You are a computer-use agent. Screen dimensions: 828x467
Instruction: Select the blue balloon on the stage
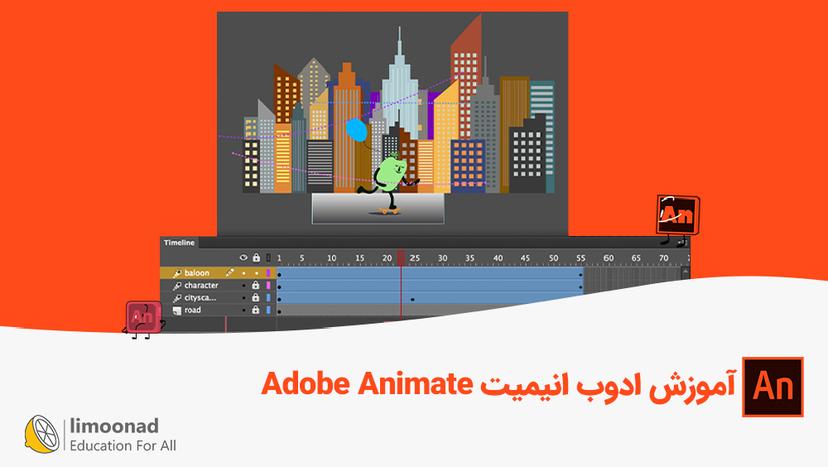[x=356, y=130]
